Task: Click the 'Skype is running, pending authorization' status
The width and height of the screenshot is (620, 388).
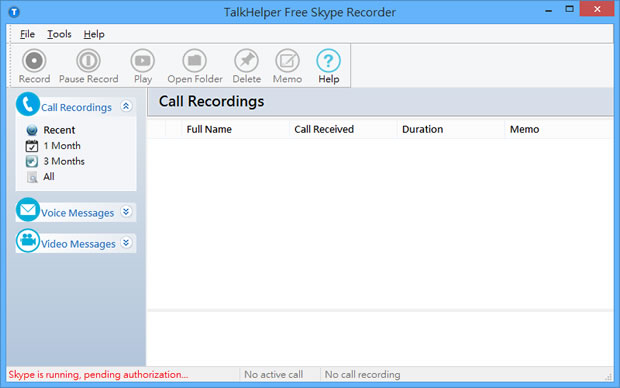Action: click(98, 375)
